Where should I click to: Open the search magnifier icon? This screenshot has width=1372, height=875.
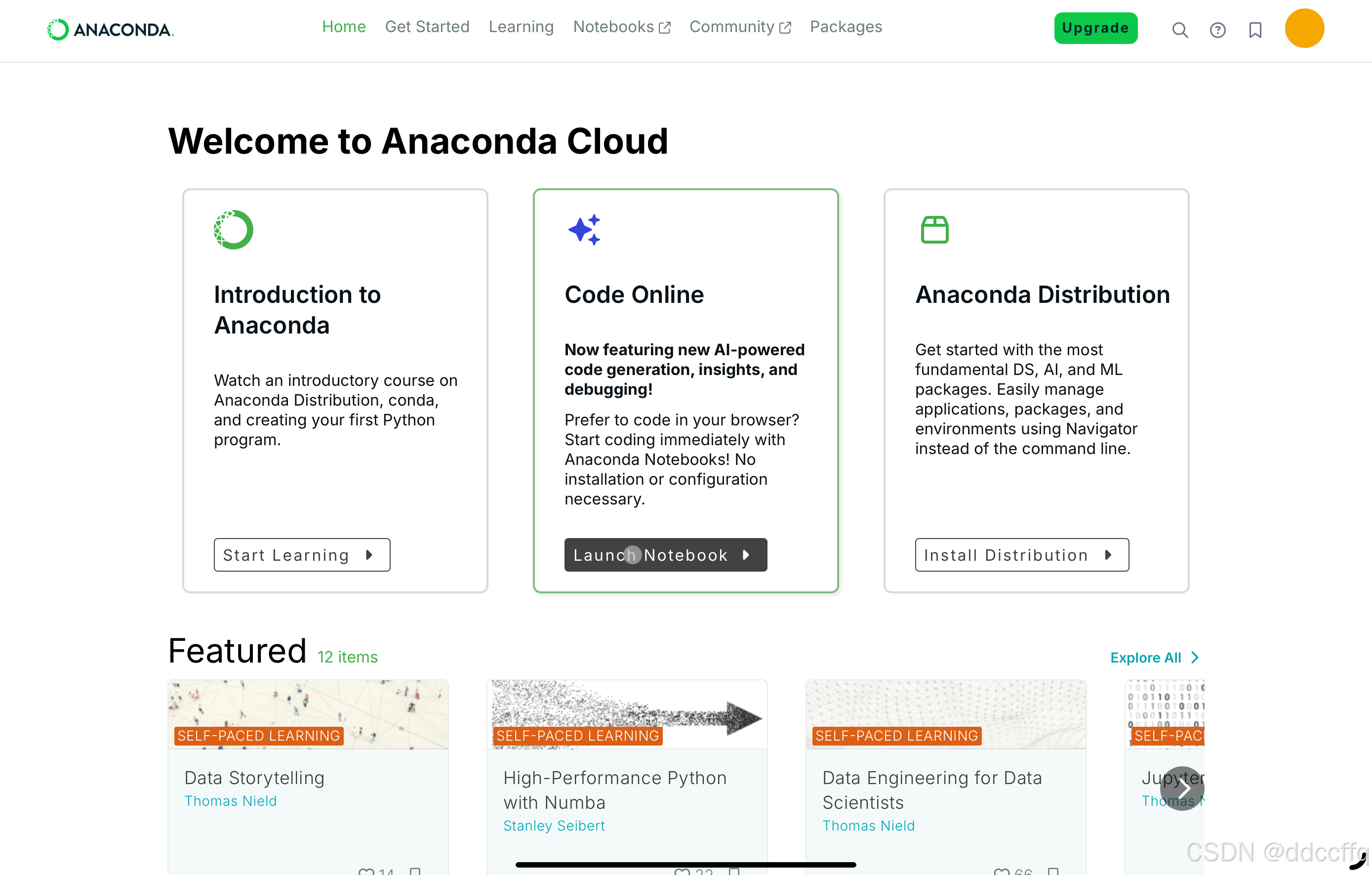point(1179,30)
